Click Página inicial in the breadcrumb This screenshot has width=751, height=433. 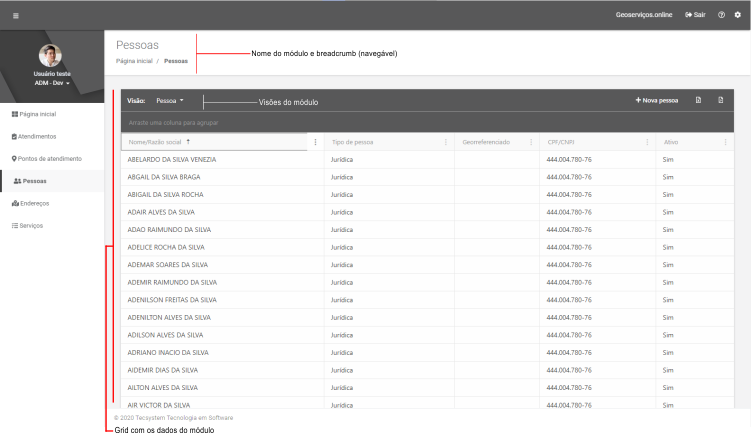(x=133, y=61)
